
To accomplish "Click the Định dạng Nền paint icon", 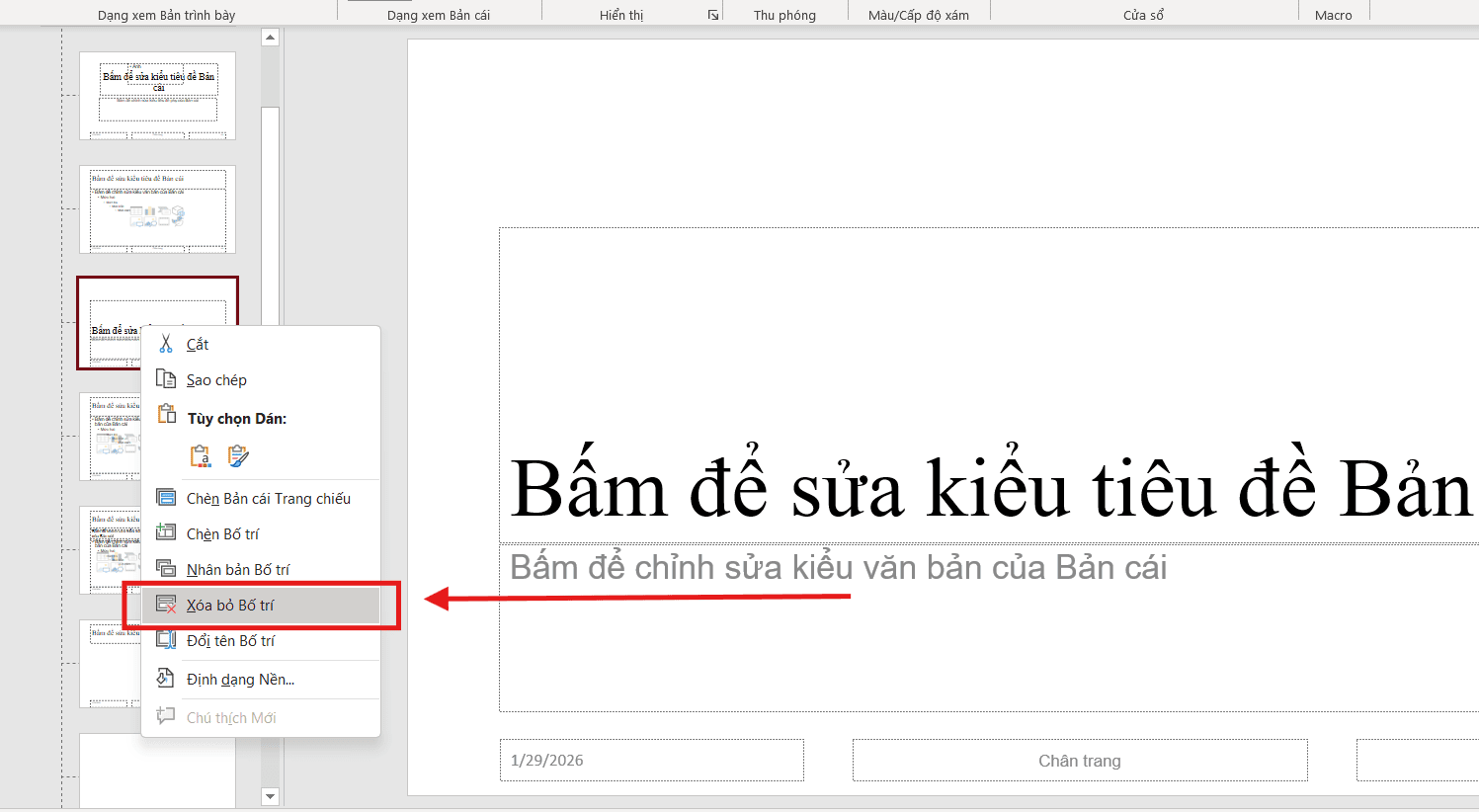I will pyautogui.click(x=166, y=679).
